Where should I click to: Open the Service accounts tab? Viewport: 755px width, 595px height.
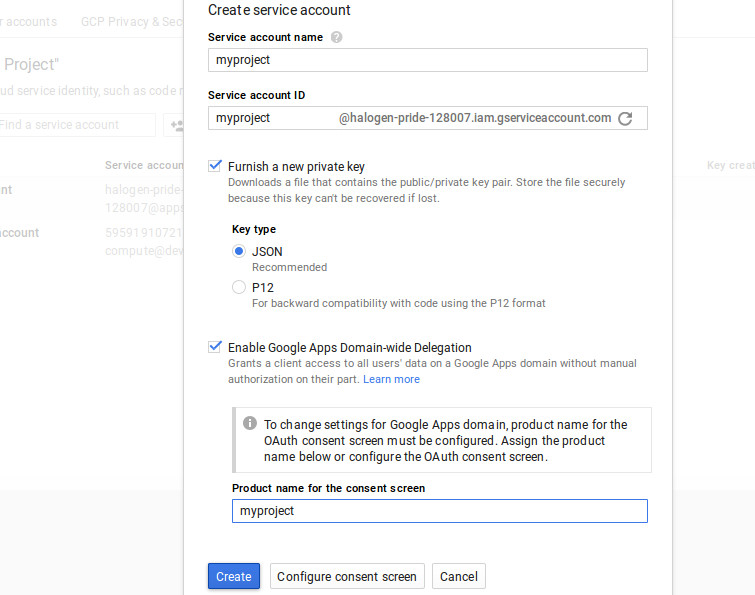click(28, 22)
